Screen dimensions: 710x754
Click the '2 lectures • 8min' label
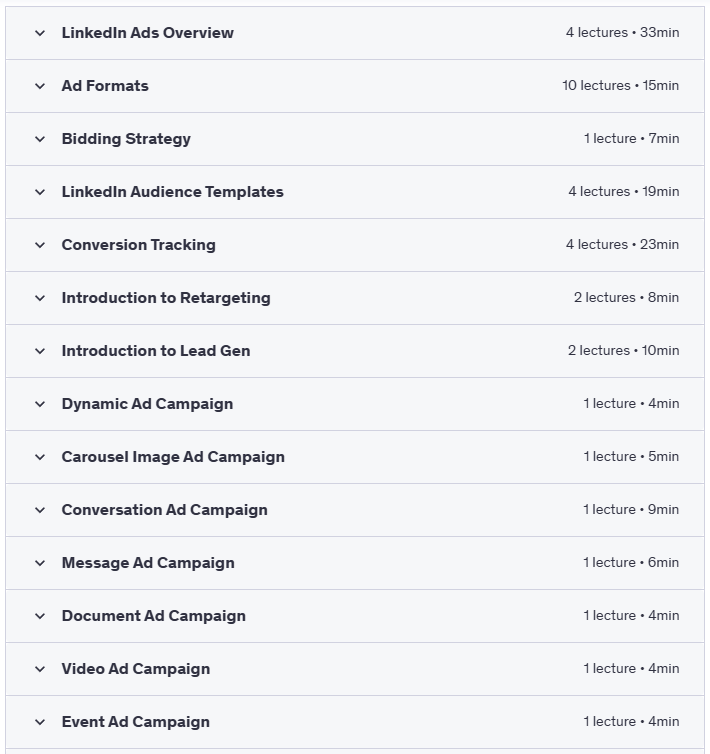click(x=626, y=298)
